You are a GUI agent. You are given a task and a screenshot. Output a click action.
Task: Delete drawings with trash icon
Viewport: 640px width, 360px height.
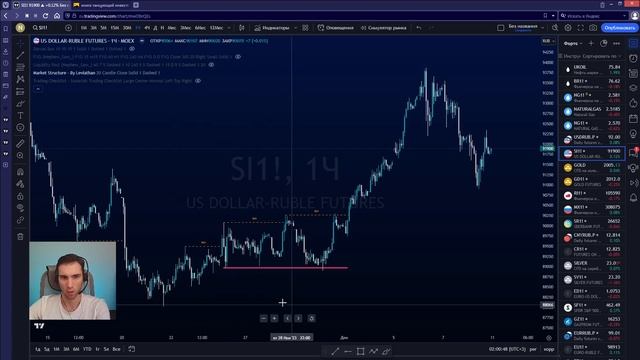point(20,236)
